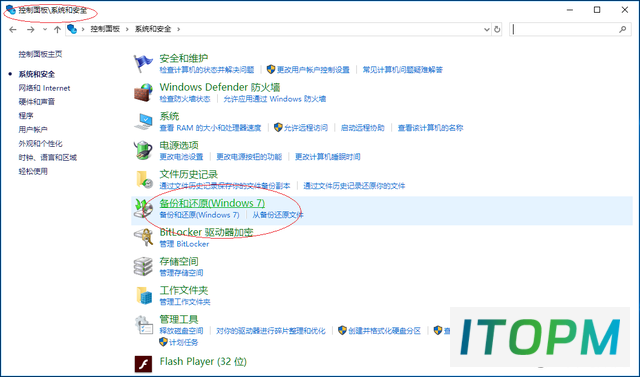This screenshot has height=377, width=640.
Task: Click 创建并格式化硬盘分区 link
Action: point(384,330)
